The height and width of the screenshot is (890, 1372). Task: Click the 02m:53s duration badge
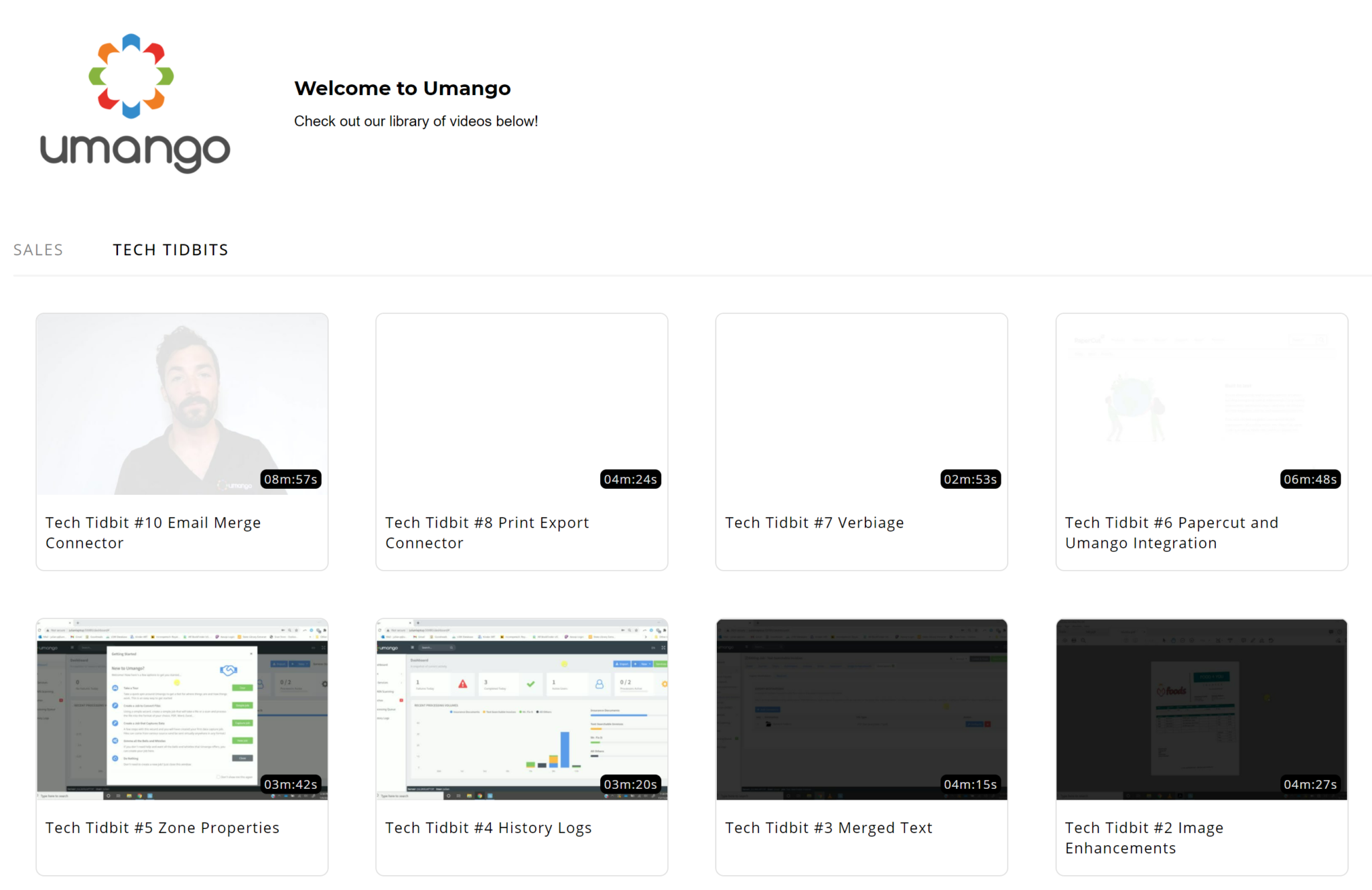click(x=970, y=479)
